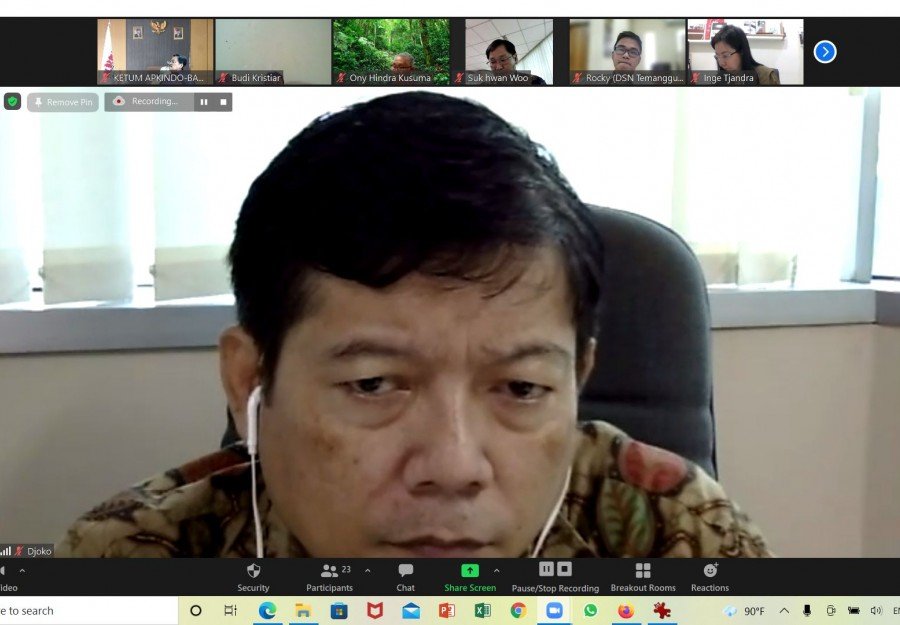900x625 pixels.
Task: Open the Chat panel
Action: tap(405, 577)
